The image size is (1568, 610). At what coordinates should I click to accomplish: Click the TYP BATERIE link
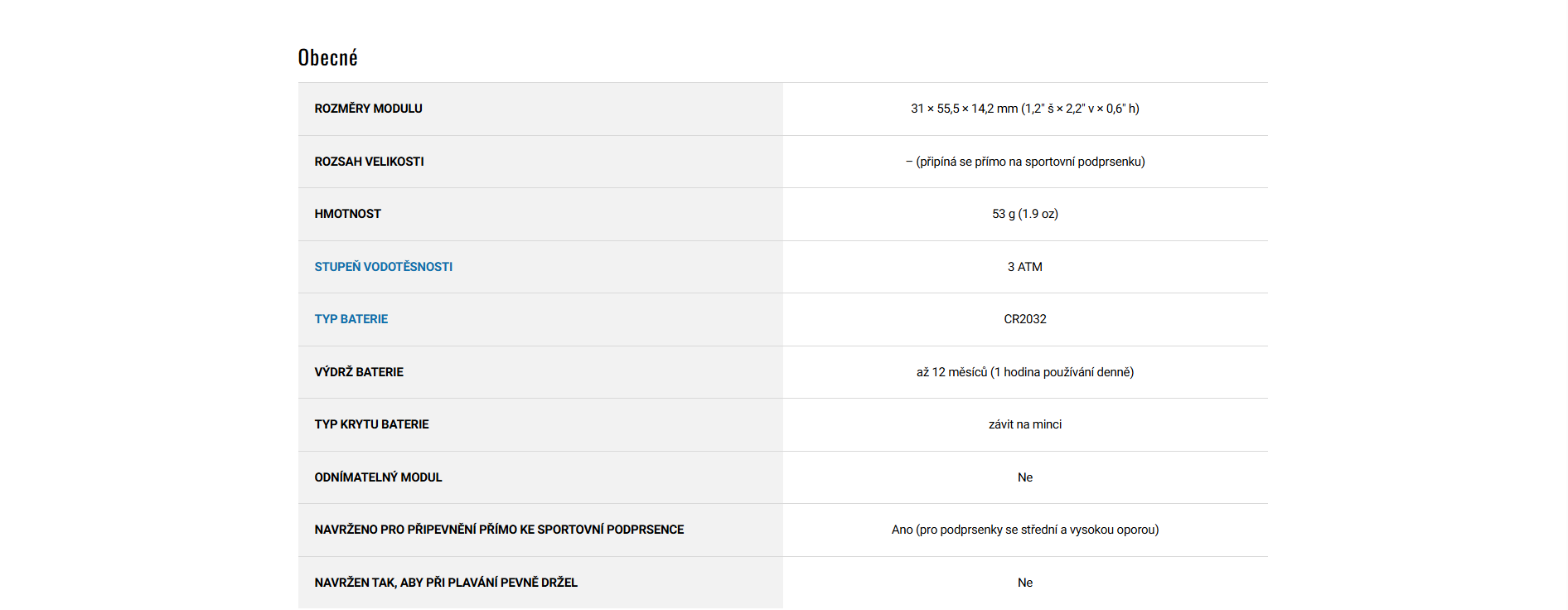point(351,319)
